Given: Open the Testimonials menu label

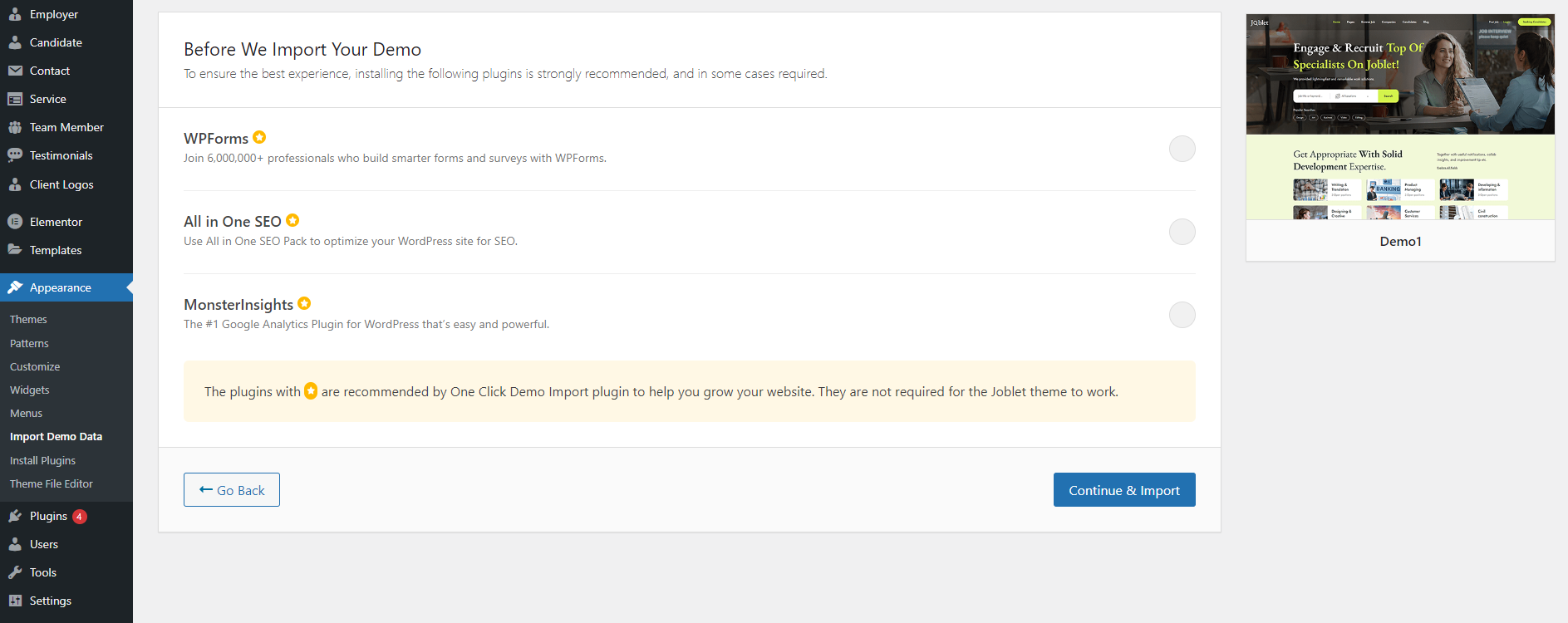Looking at the screenshot, I should (61, 155).
